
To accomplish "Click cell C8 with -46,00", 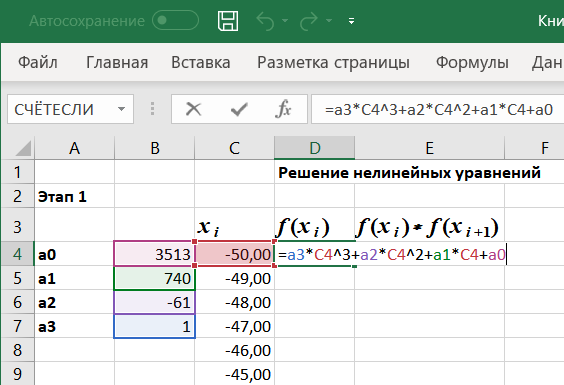I will point(235,350).
